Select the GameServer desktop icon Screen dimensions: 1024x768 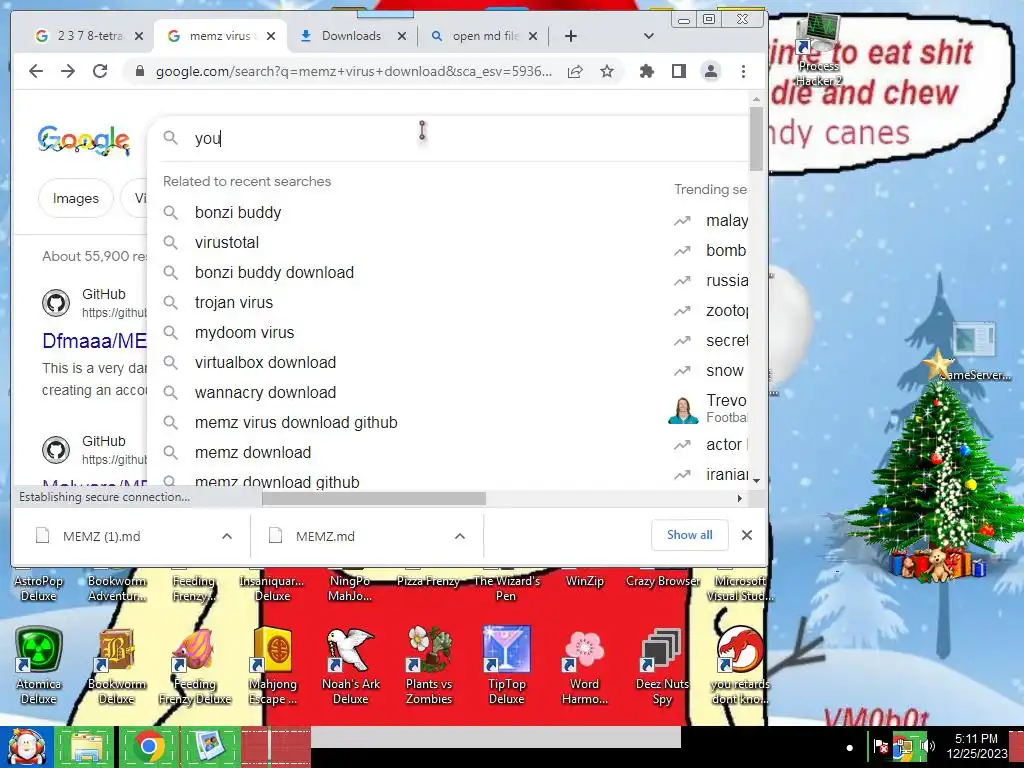974,351
